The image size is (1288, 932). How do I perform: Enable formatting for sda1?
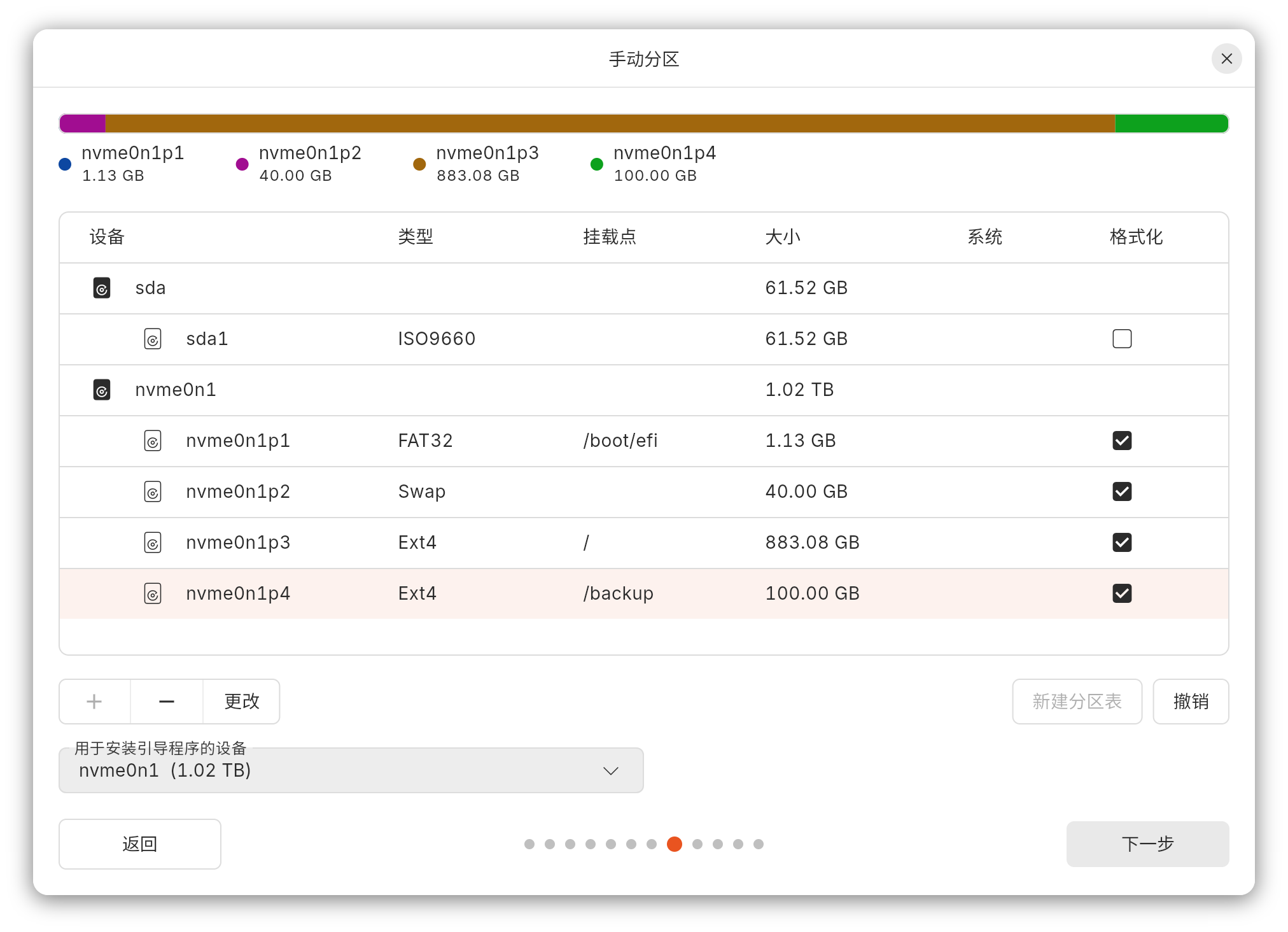pyautogui.click(x=1122, y=339)
